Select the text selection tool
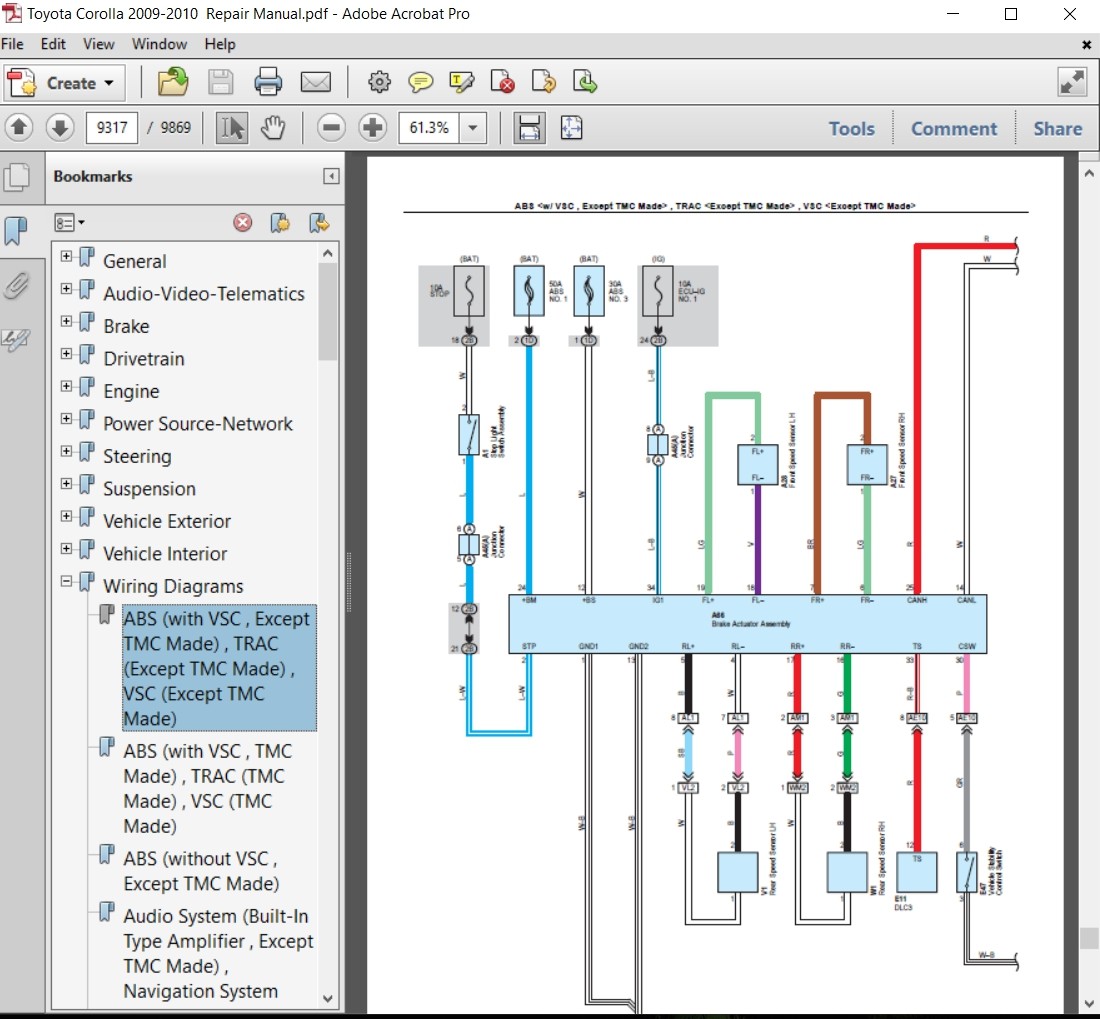The height and width of the screenshot is (1019, 1100). [232, 128]
